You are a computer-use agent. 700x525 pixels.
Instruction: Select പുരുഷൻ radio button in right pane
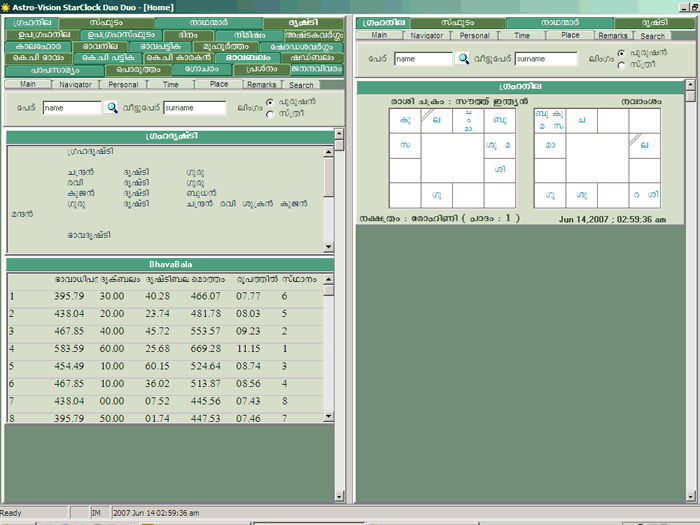pos(621,53)
